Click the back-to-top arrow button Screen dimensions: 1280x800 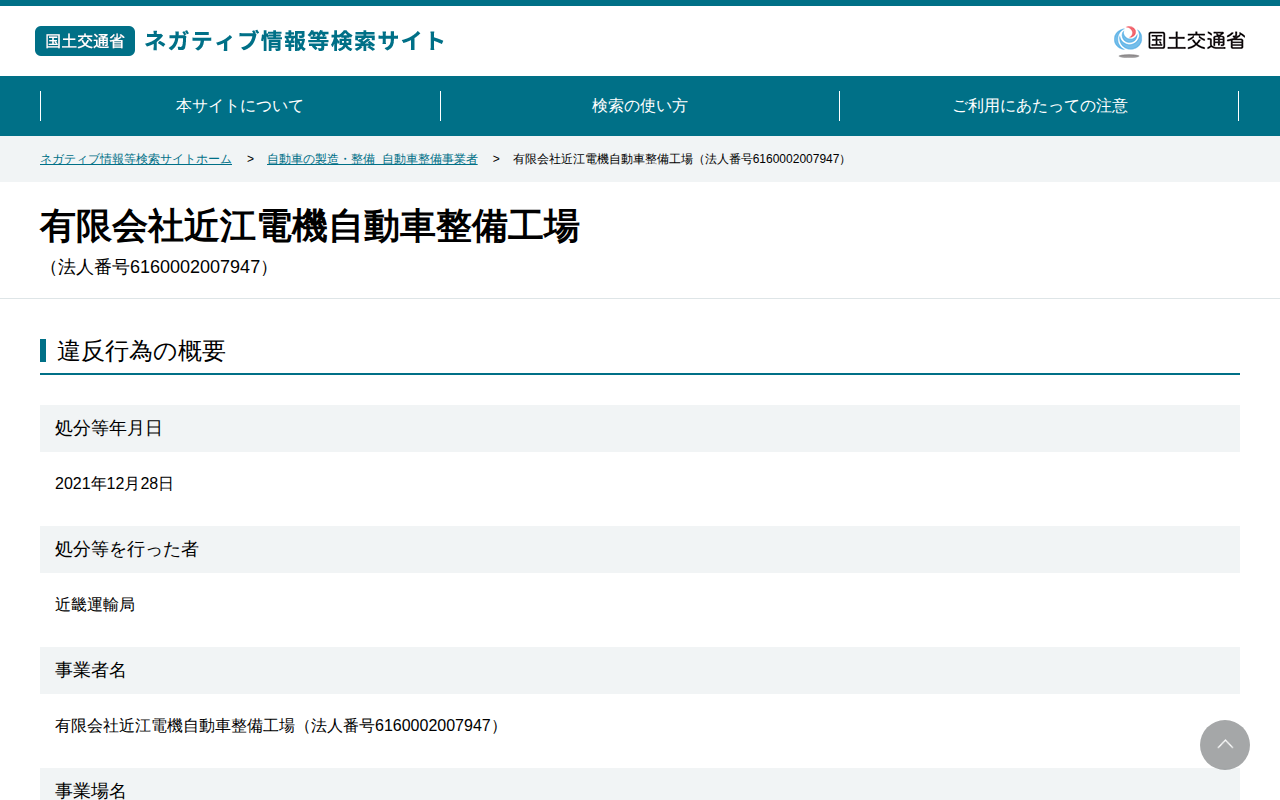pyautogui.click(x=1225, y=745)
